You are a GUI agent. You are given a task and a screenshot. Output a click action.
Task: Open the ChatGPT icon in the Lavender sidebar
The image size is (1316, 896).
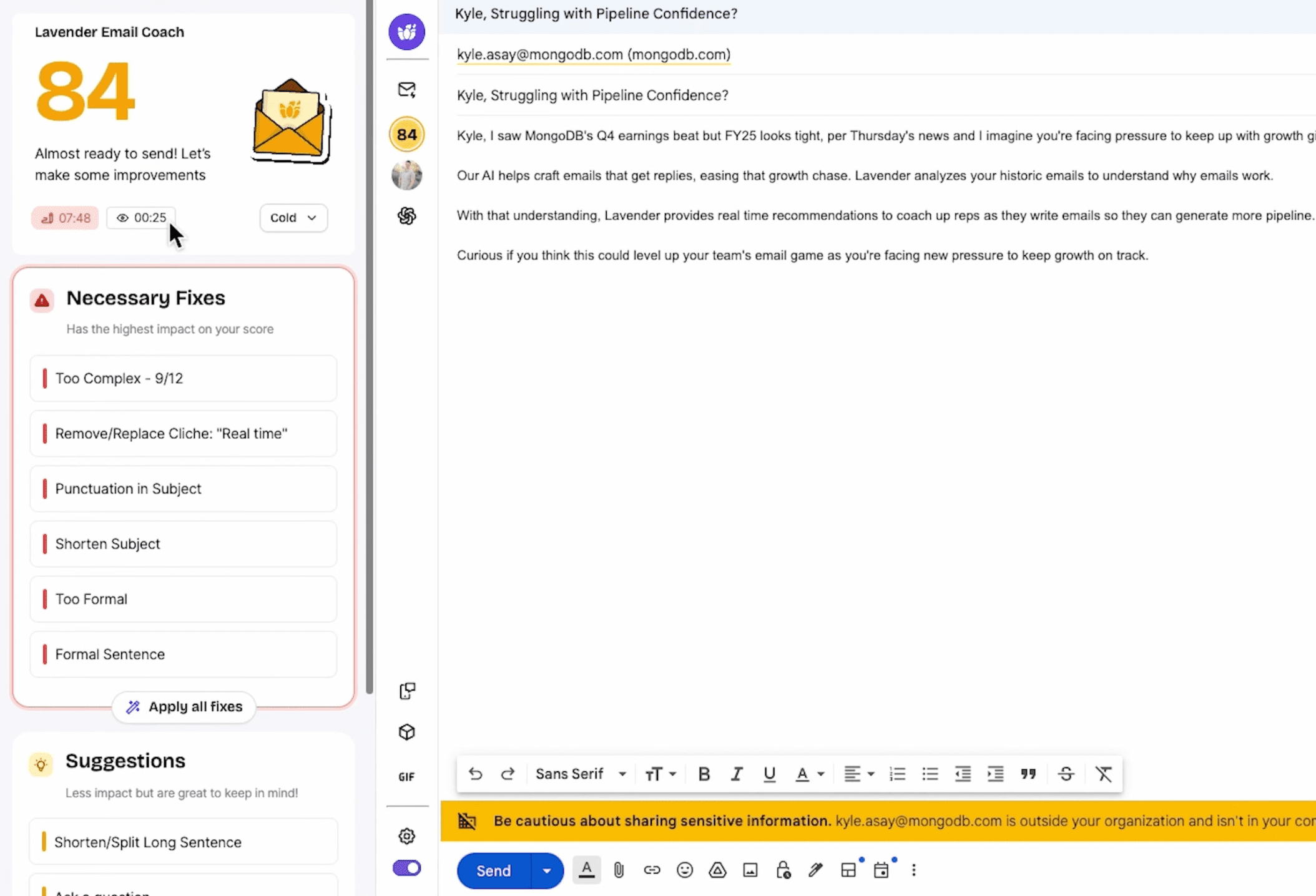coord(406,216)
